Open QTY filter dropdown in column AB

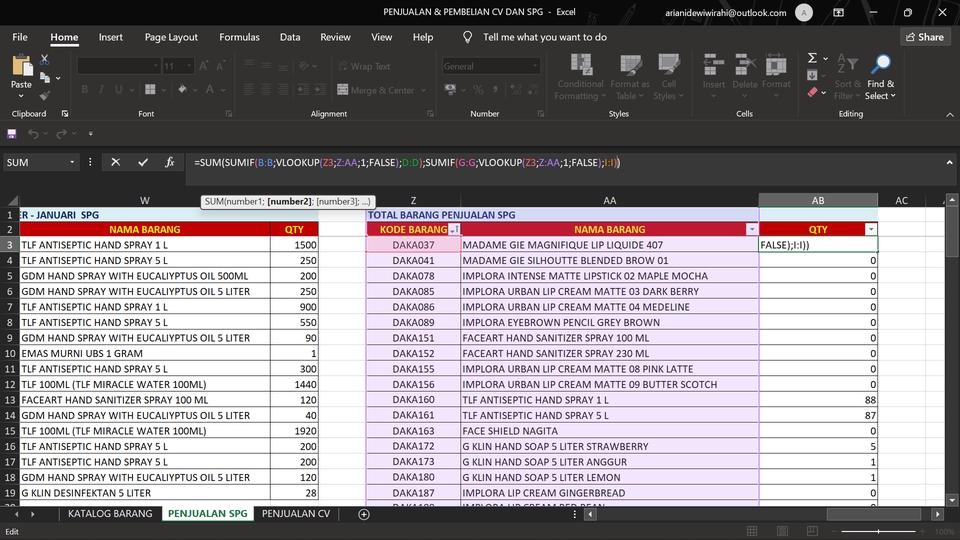pyautogui.click(x=871, y=230)
